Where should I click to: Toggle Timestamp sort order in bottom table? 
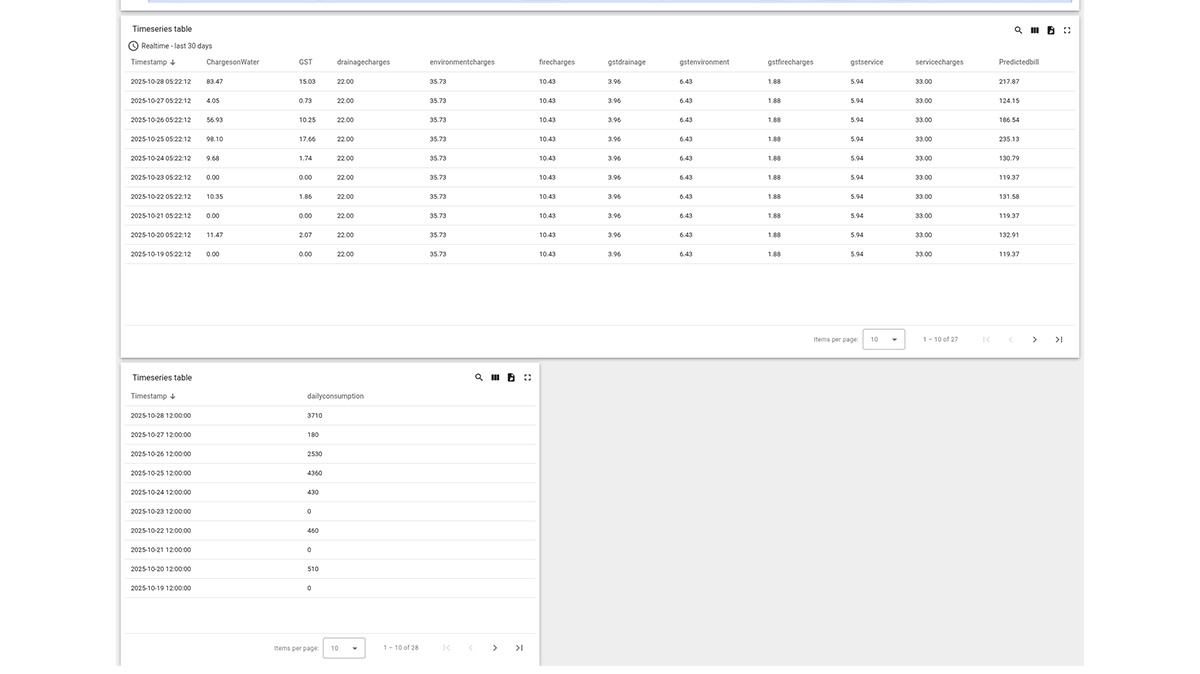point(150,395)
